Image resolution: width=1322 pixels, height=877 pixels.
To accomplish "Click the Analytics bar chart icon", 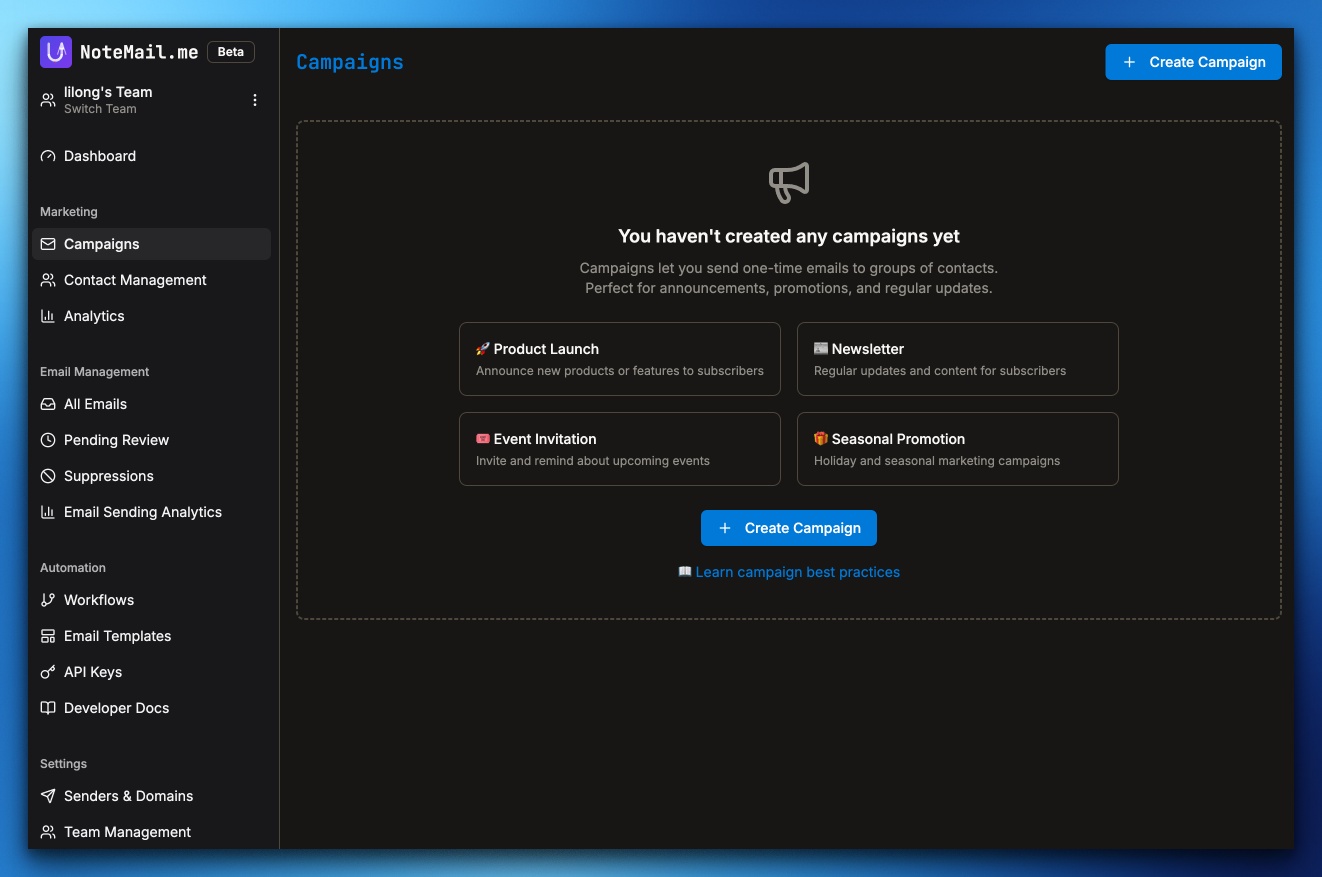I will [48, 316].
